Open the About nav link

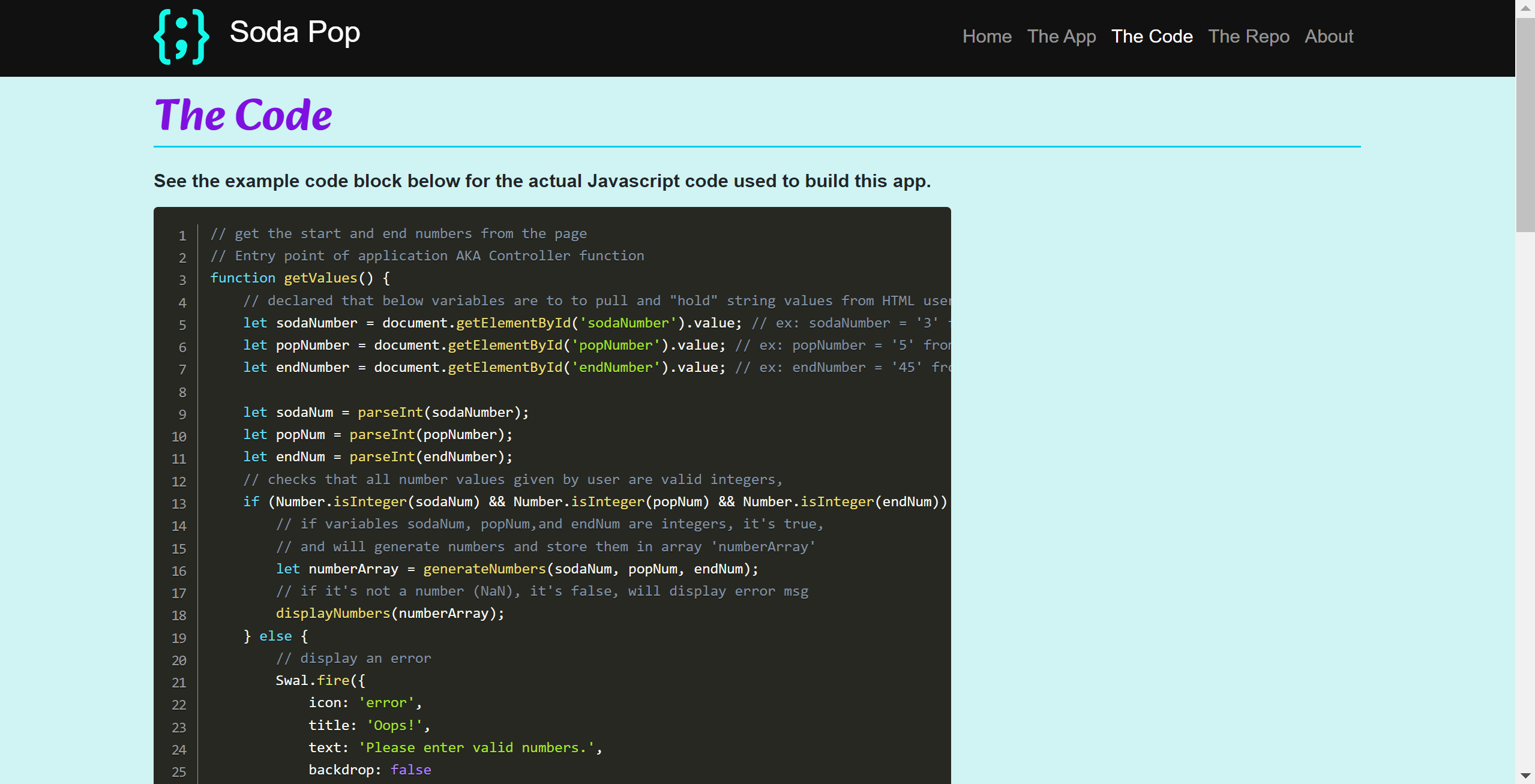pyautogui.click(x=1329, y=37)
